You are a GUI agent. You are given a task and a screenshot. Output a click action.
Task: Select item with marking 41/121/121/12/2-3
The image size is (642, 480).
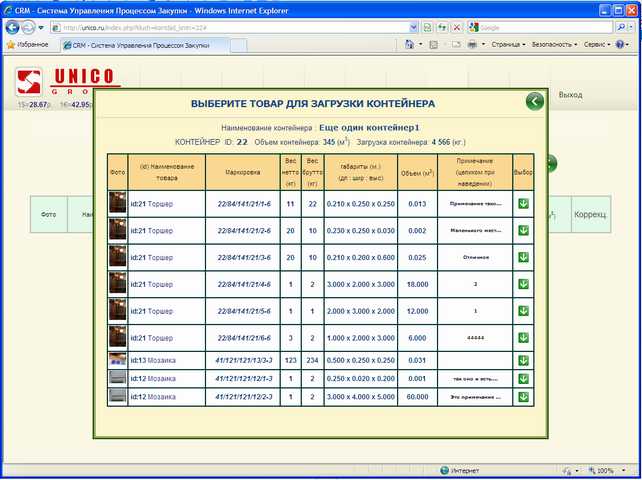(x=523, y=397)
